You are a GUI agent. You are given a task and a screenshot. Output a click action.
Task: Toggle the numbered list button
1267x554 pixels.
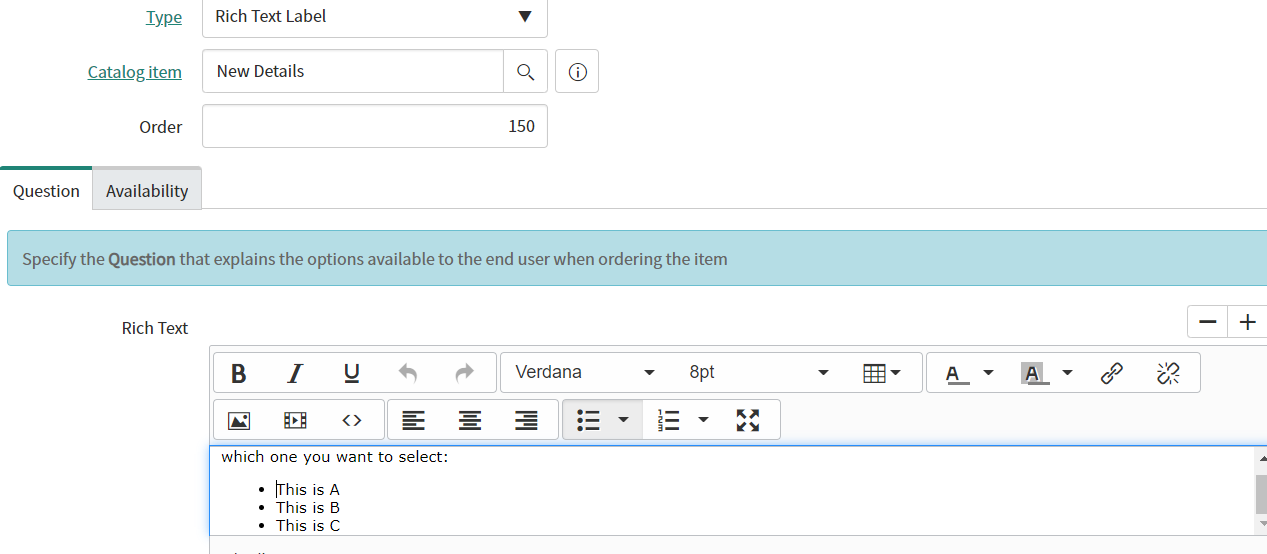pyautogui.click(x=668, y=421)
